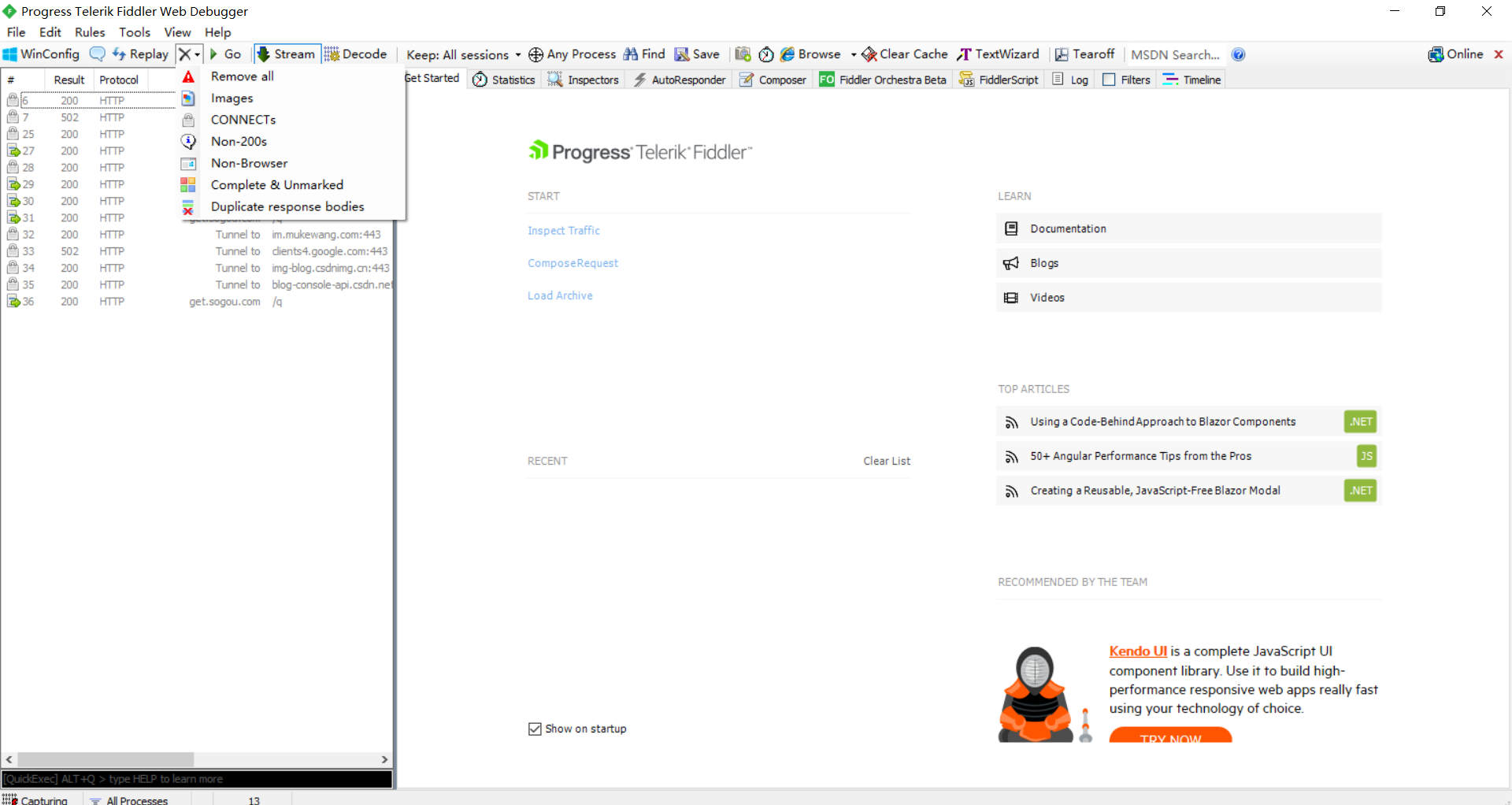Sort sessions by the Result column header
Screen dimensions: 1512x805
(69, 80)
